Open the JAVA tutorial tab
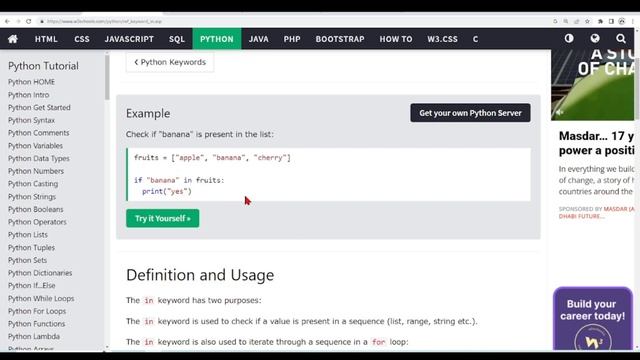This screenshot has height=360, width=640. click(x=258, y=39)
